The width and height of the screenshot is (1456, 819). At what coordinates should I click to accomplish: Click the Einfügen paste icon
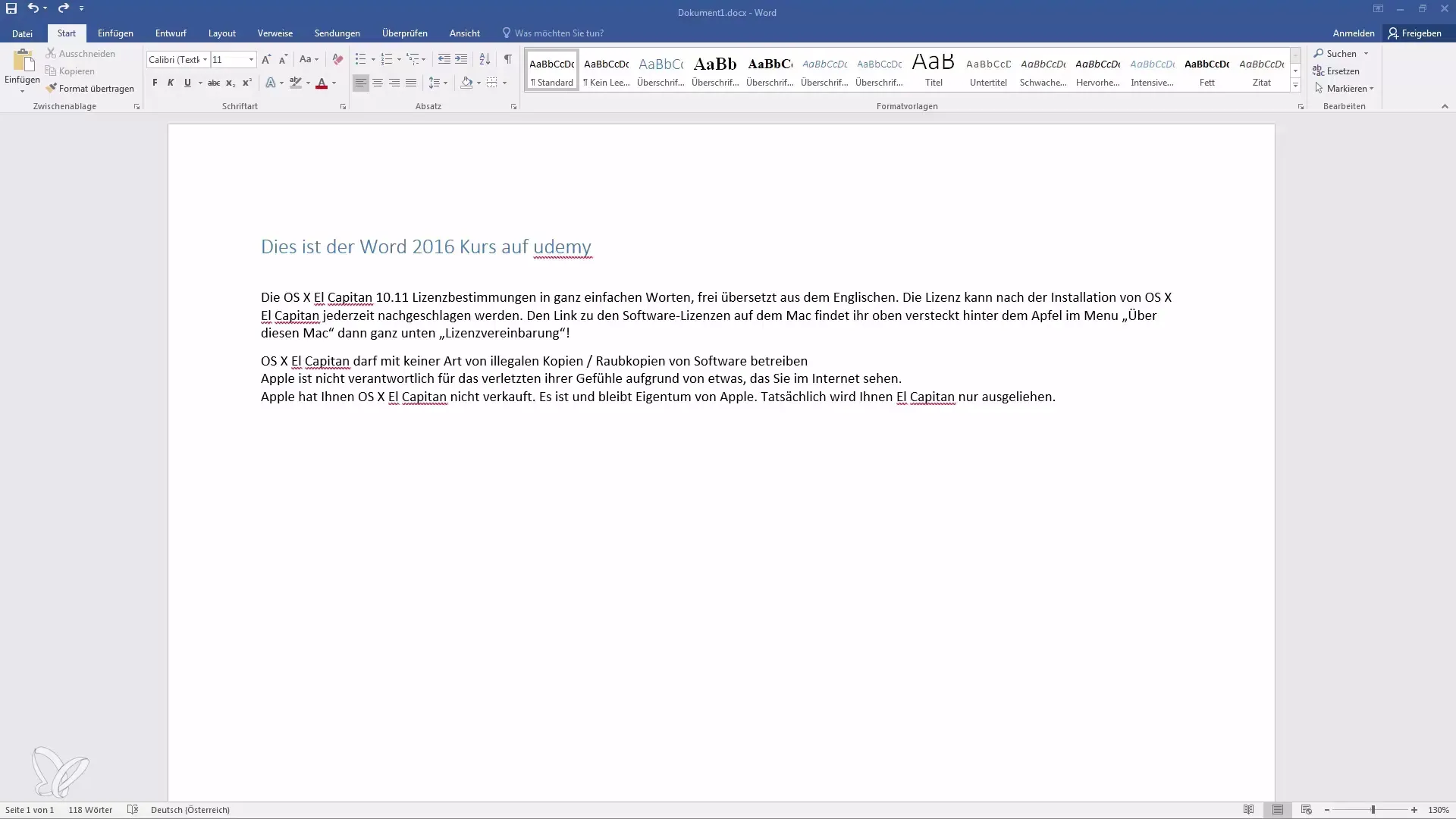[23, 62]
